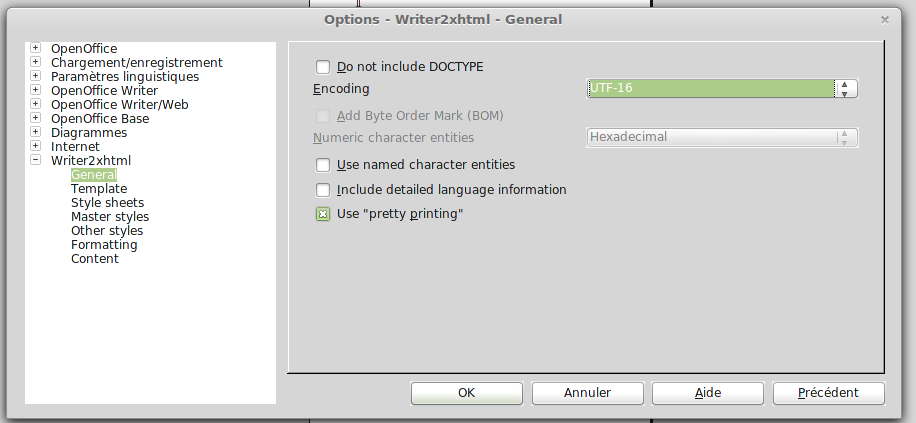Screen dimensions: 916x423
Task: Select Diagrammes label in tree
Action: pos(89,133)
